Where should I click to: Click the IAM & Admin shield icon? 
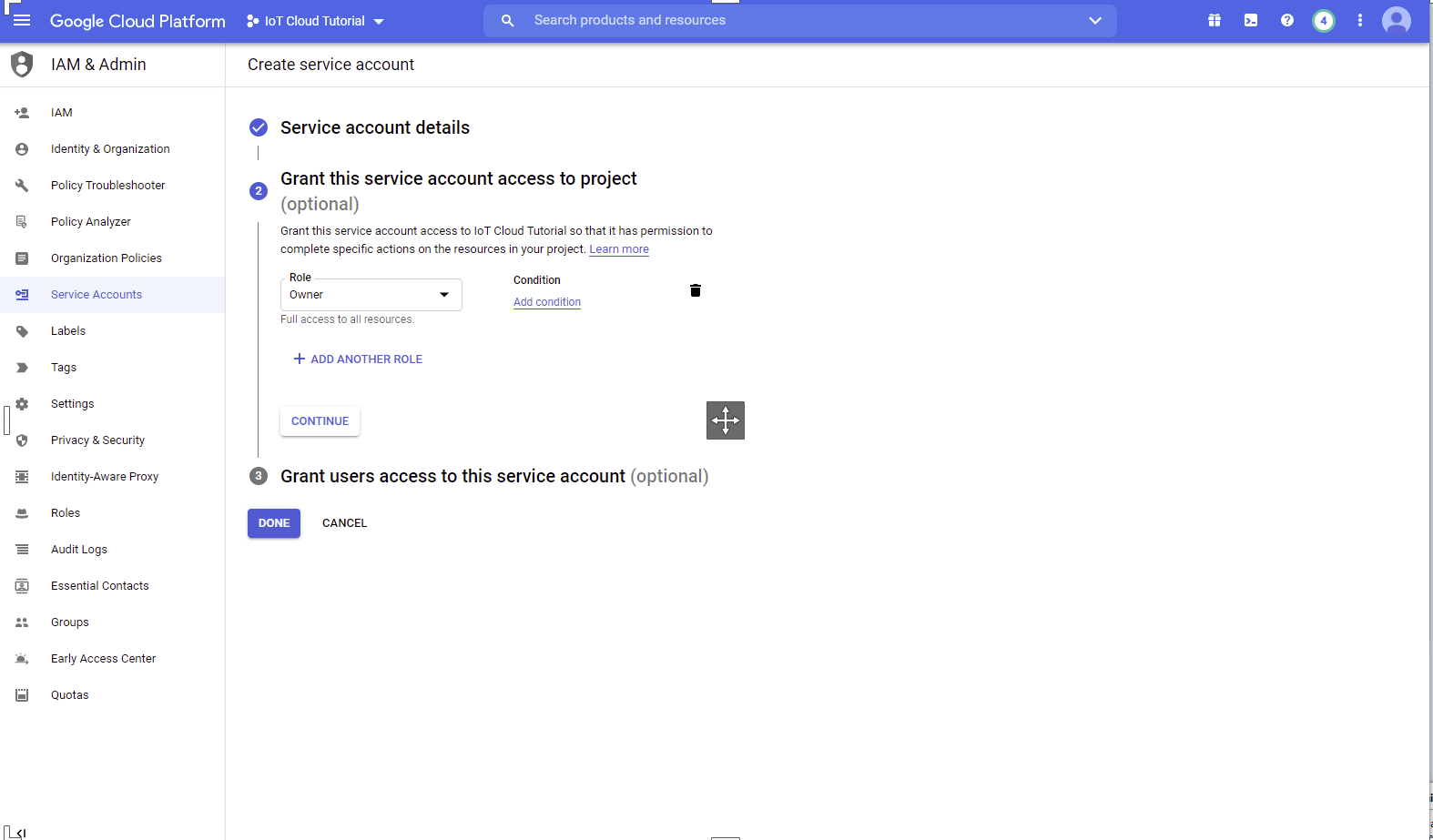[22, 65]
